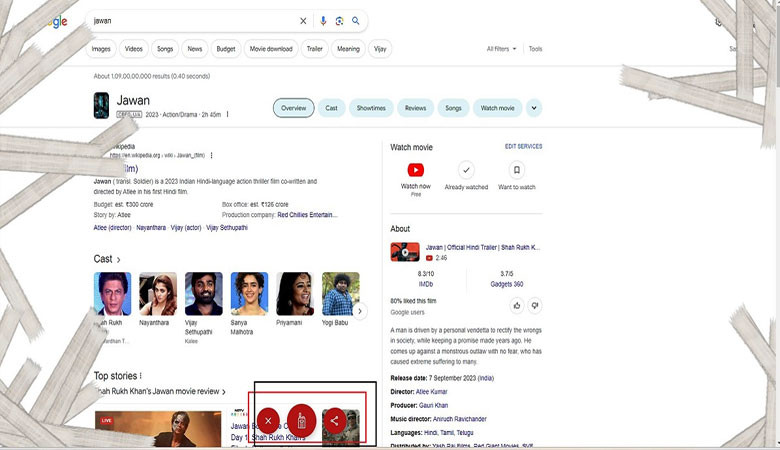Open Google Lens image search

340,21
